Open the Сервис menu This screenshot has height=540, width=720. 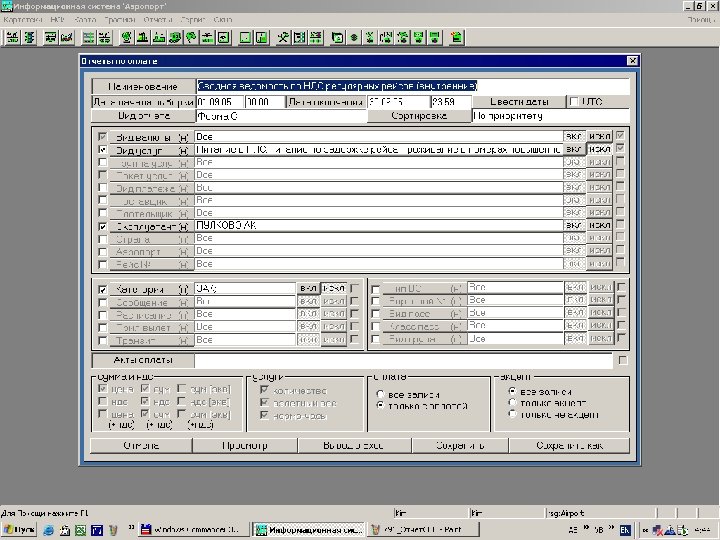pos(192,19)
